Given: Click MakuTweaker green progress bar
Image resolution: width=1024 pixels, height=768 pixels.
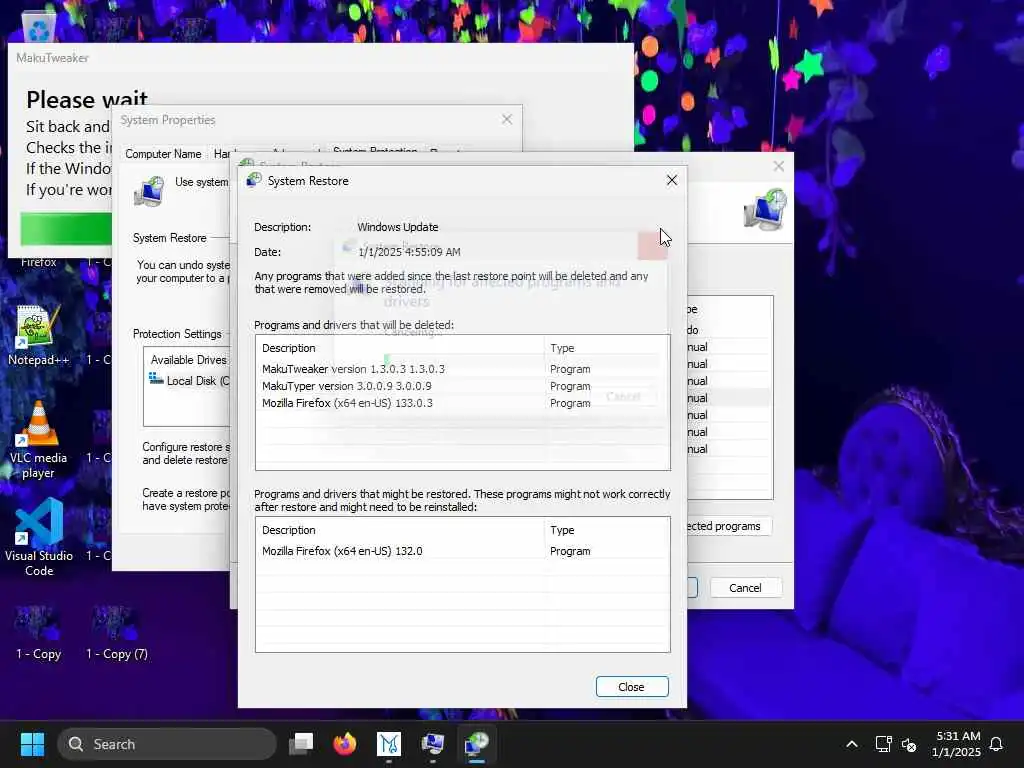Looking at the screenshot, I should (66, 229).
